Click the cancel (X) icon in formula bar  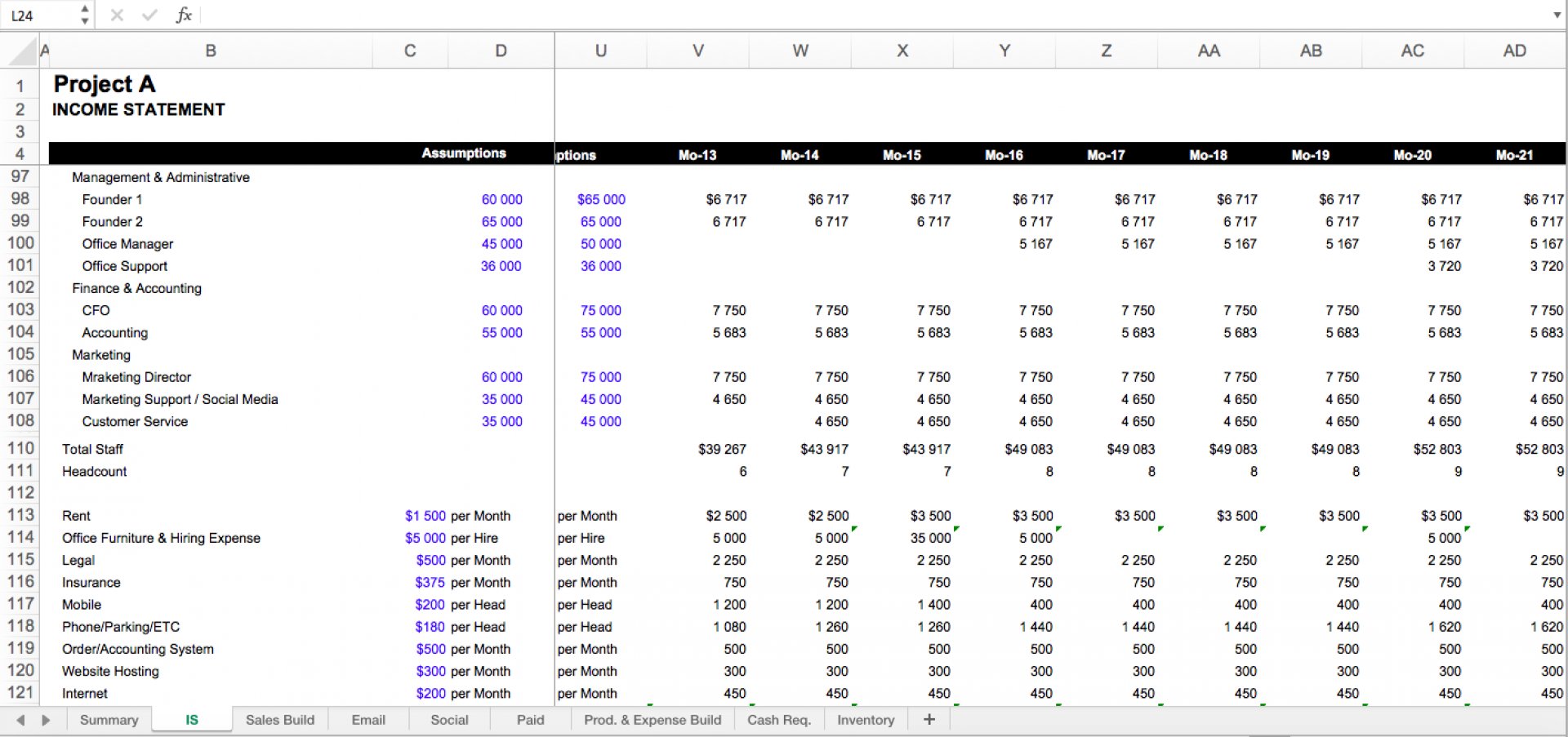117,15
